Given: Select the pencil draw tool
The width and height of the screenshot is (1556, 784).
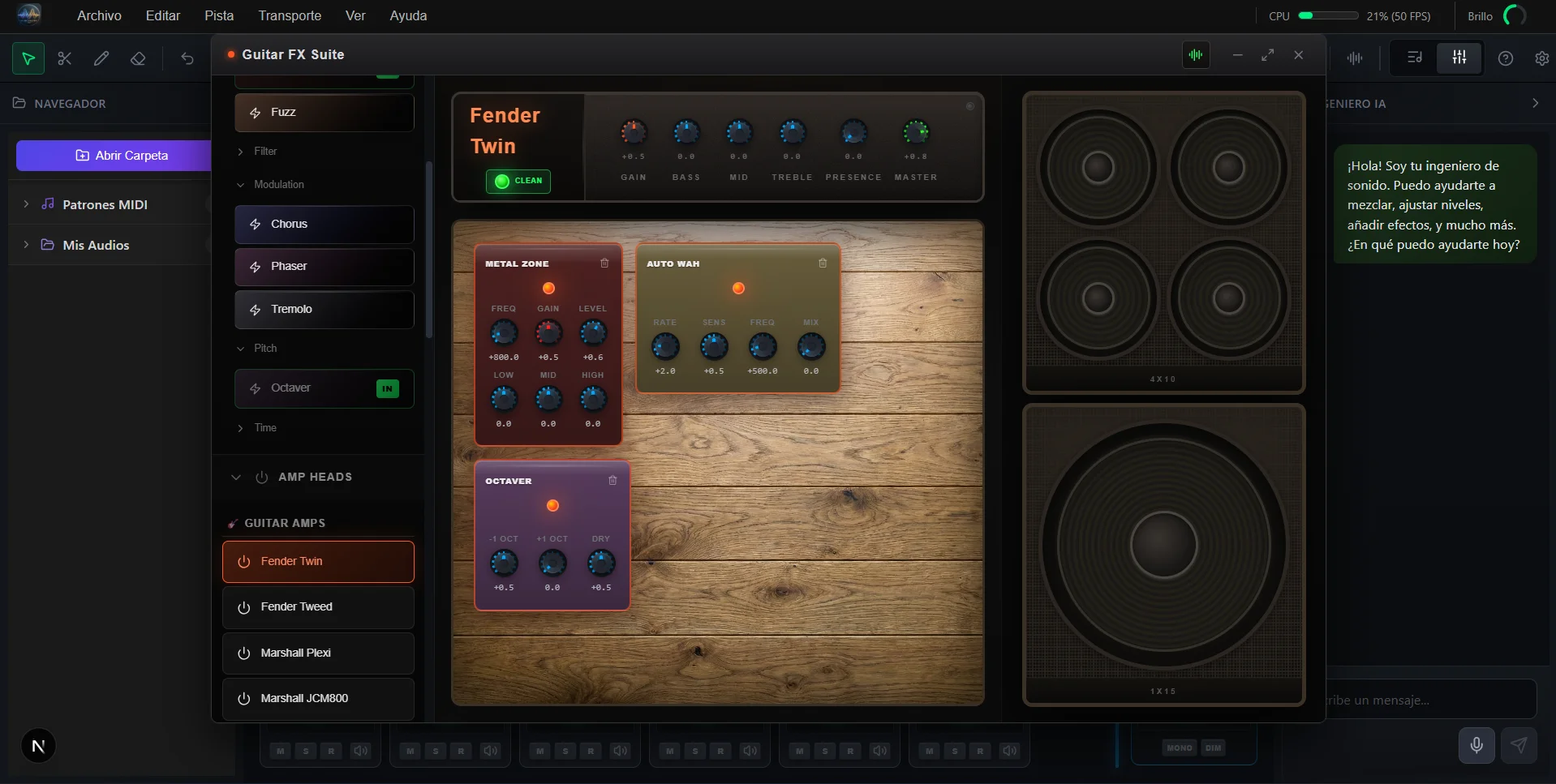Looking at the screenshot, I should 101,58.
